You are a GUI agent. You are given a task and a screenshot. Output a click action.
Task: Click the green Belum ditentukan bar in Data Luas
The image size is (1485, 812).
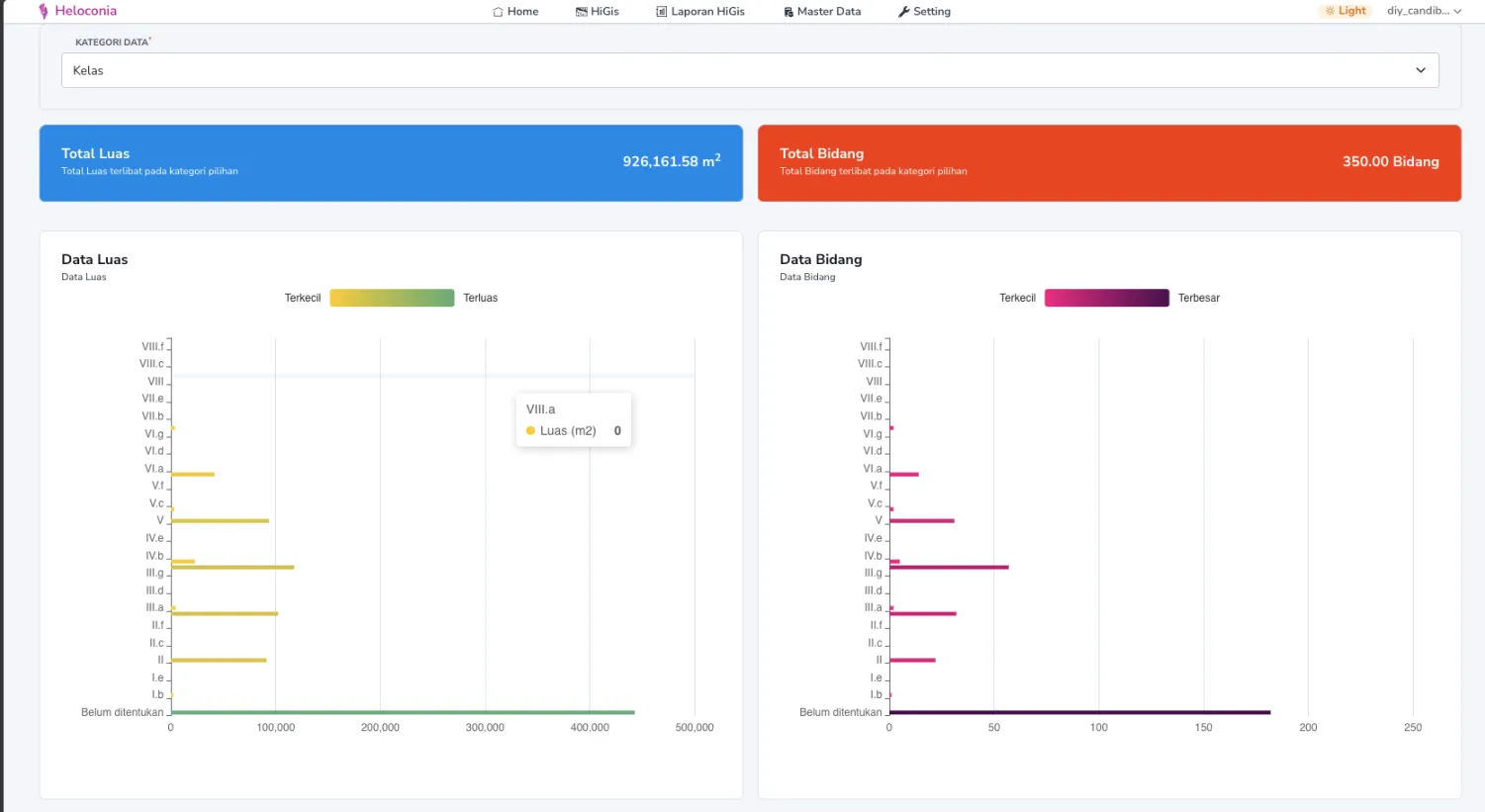tap(402, 712)
